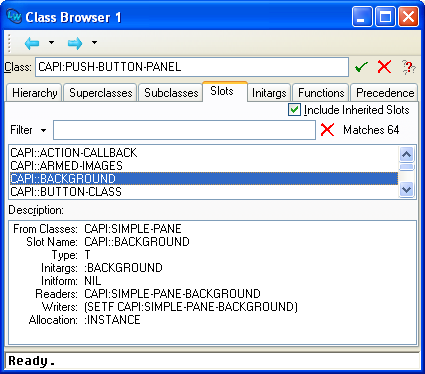Click the Readers value CAPI:SIMPLE-PANE-BACKGROUND

click(172, 294)
